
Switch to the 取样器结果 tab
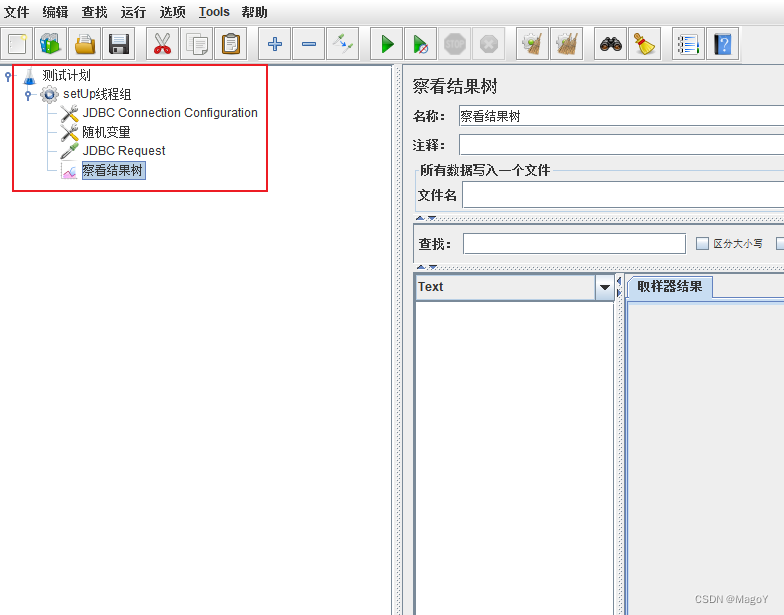pos(670,286)
